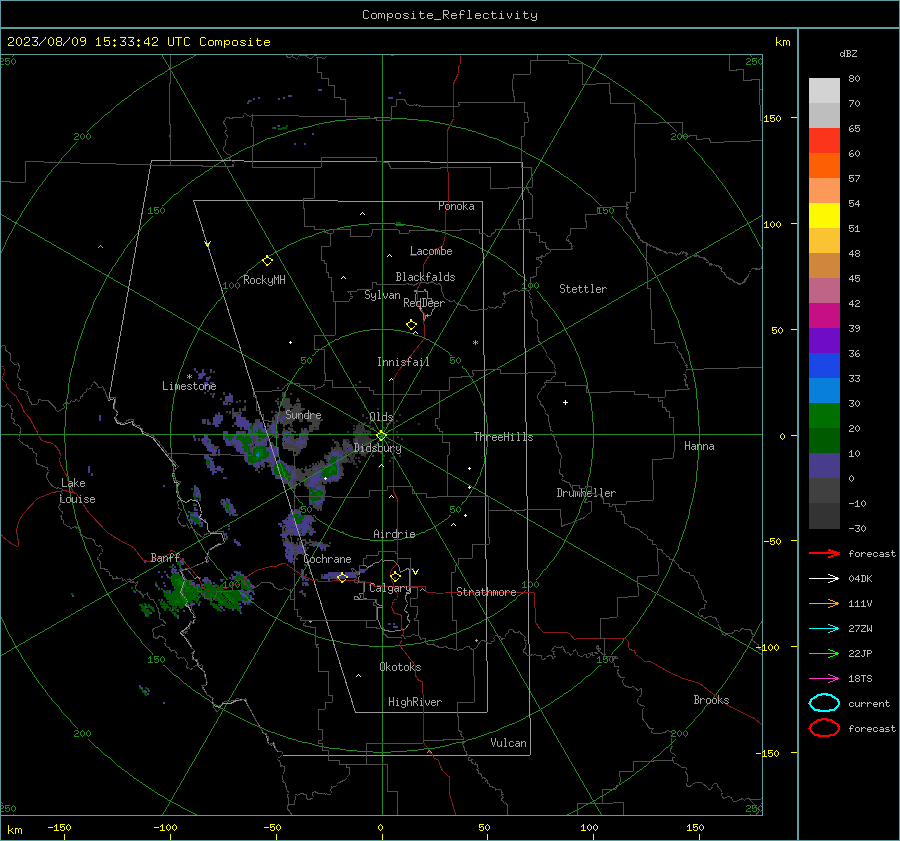Click the red forecast arrow in legend

[824, 553]
